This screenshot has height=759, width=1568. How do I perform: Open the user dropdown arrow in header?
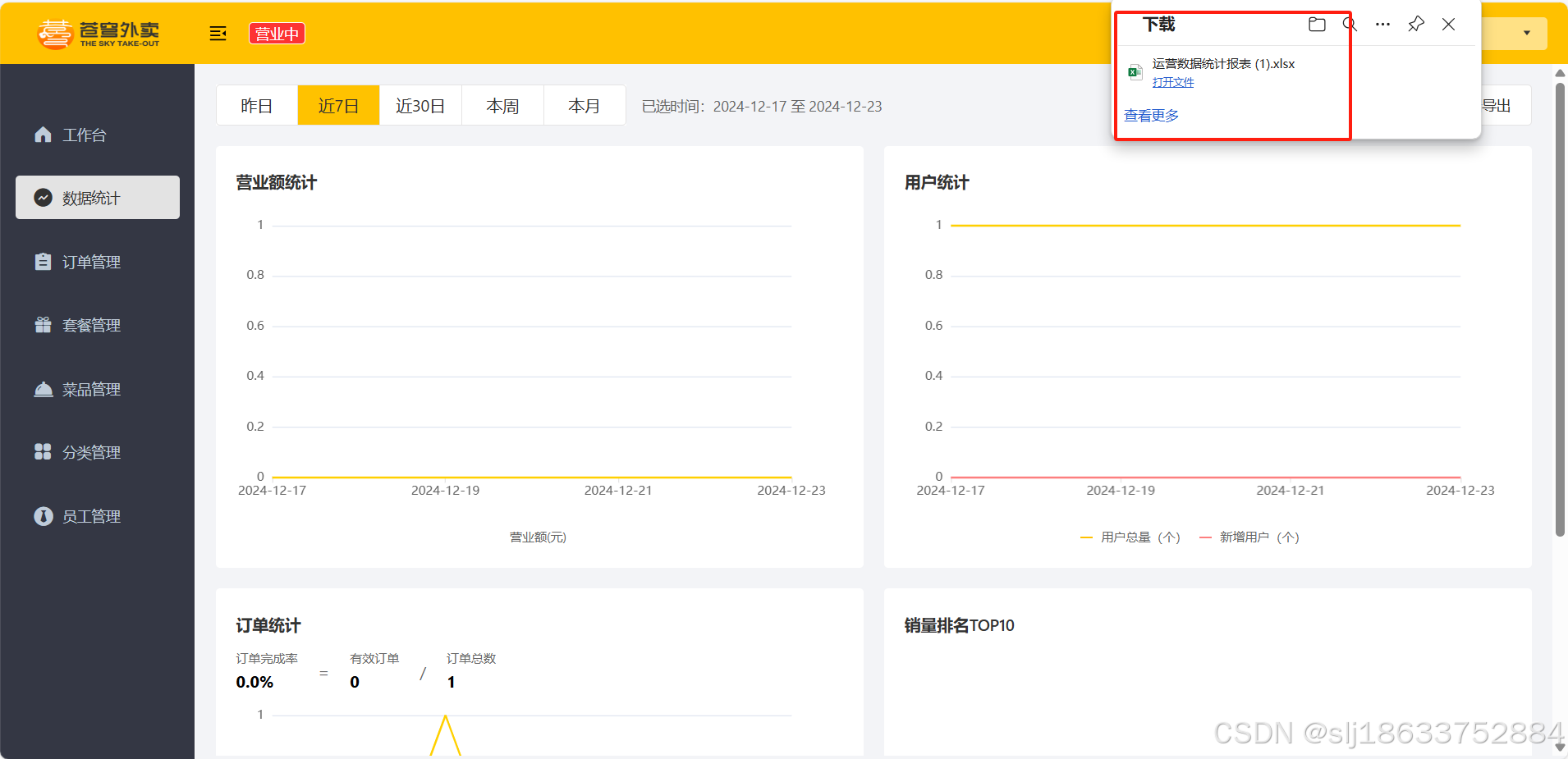[1527, 34]
